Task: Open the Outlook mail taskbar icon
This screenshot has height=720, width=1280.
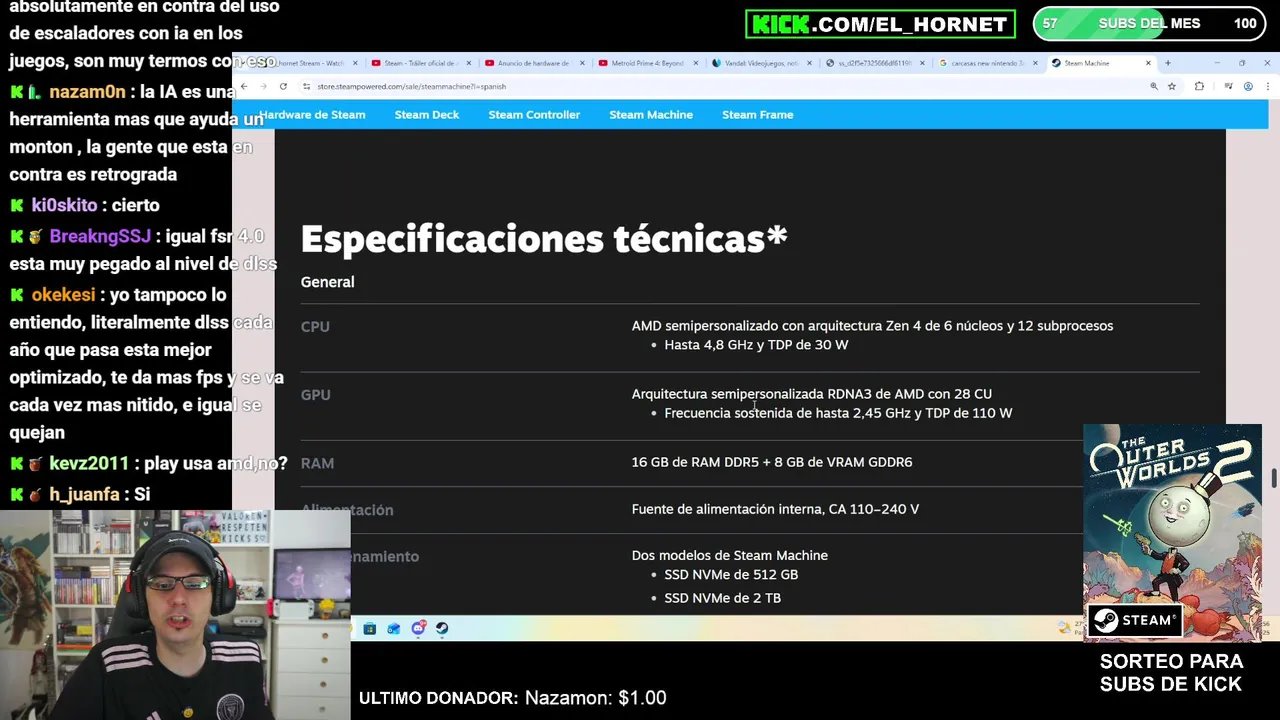Action: [394, 628]
